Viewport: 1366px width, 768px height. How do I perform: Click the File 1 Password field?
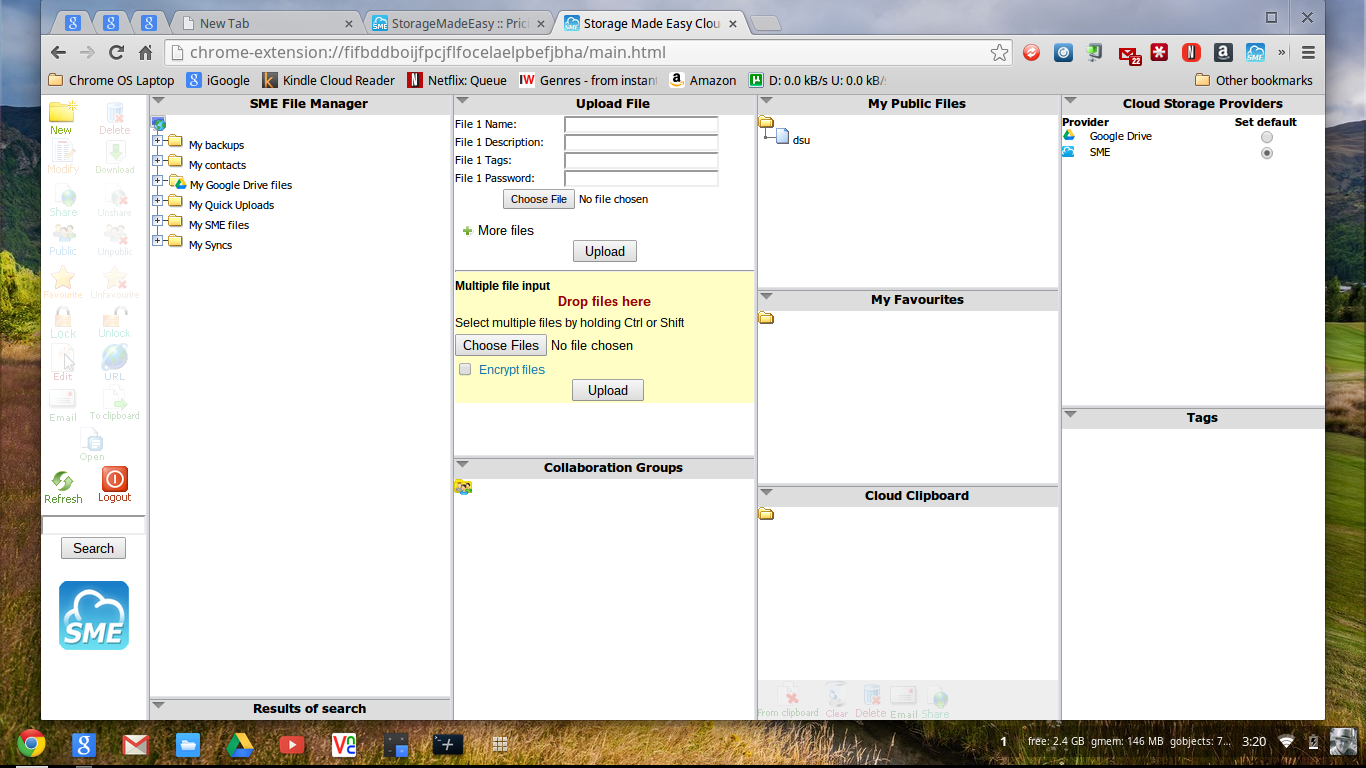click(641, 179)
